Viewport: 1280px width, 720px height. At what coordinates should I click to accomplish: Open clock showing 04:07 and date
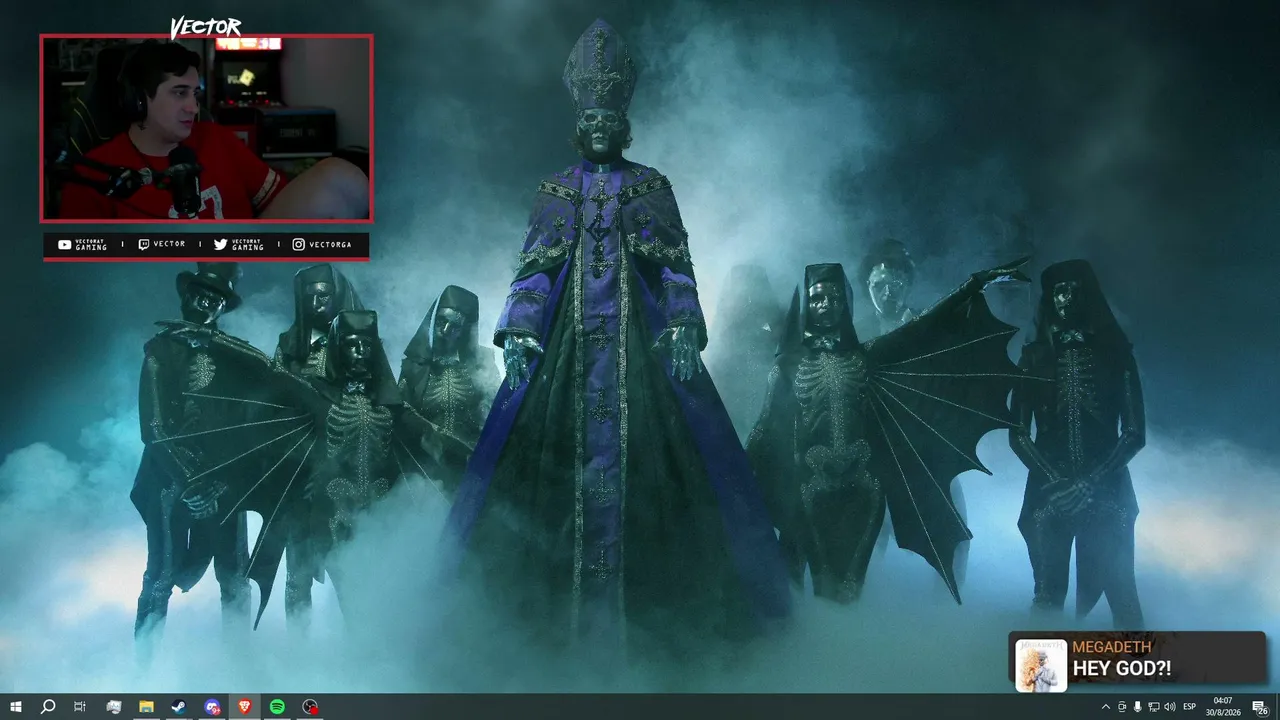pos(1223,707)
